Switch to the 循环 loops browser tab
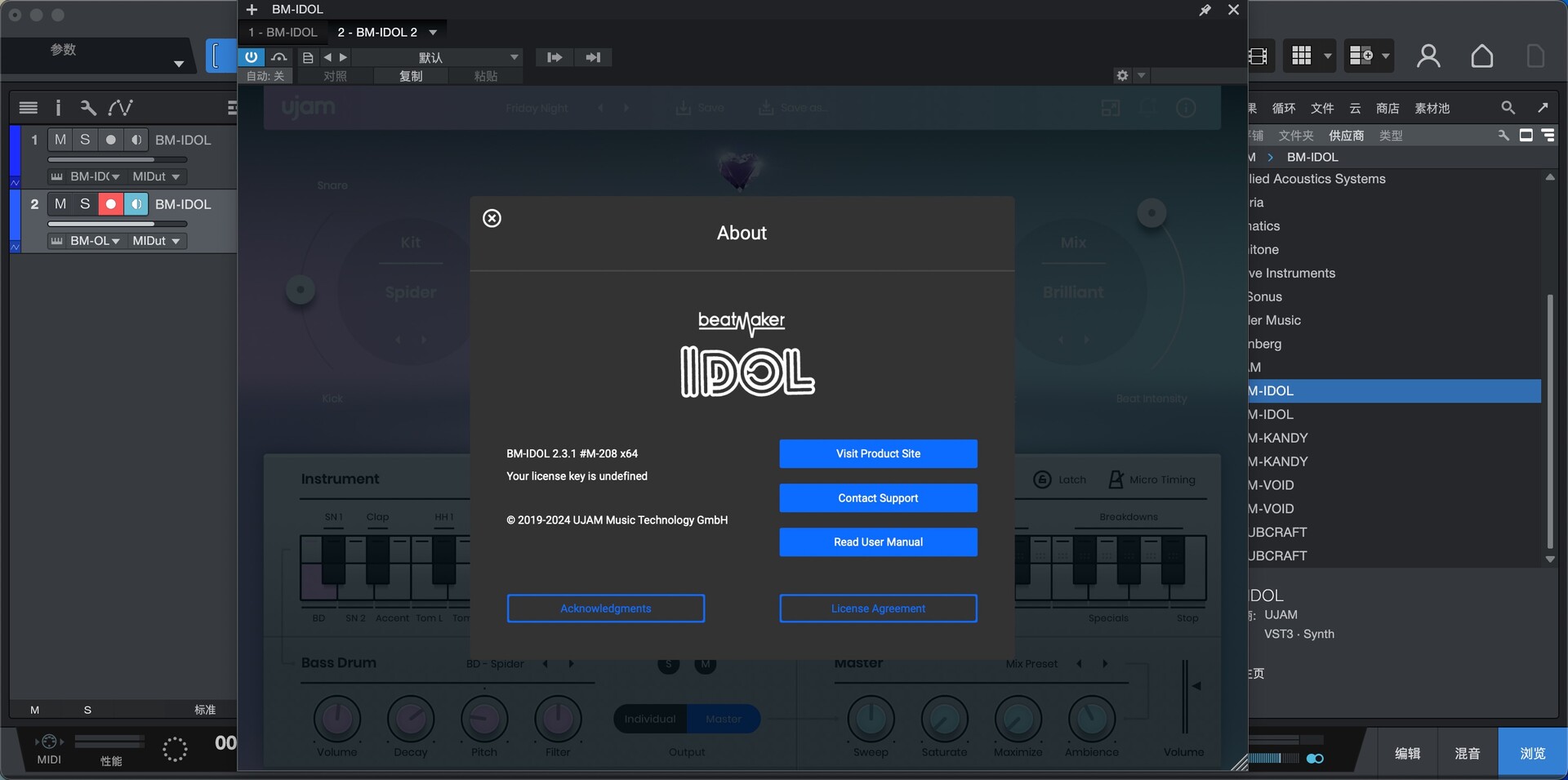The width and height of the screenshot is (1568, 780). tap(1284, 109)
